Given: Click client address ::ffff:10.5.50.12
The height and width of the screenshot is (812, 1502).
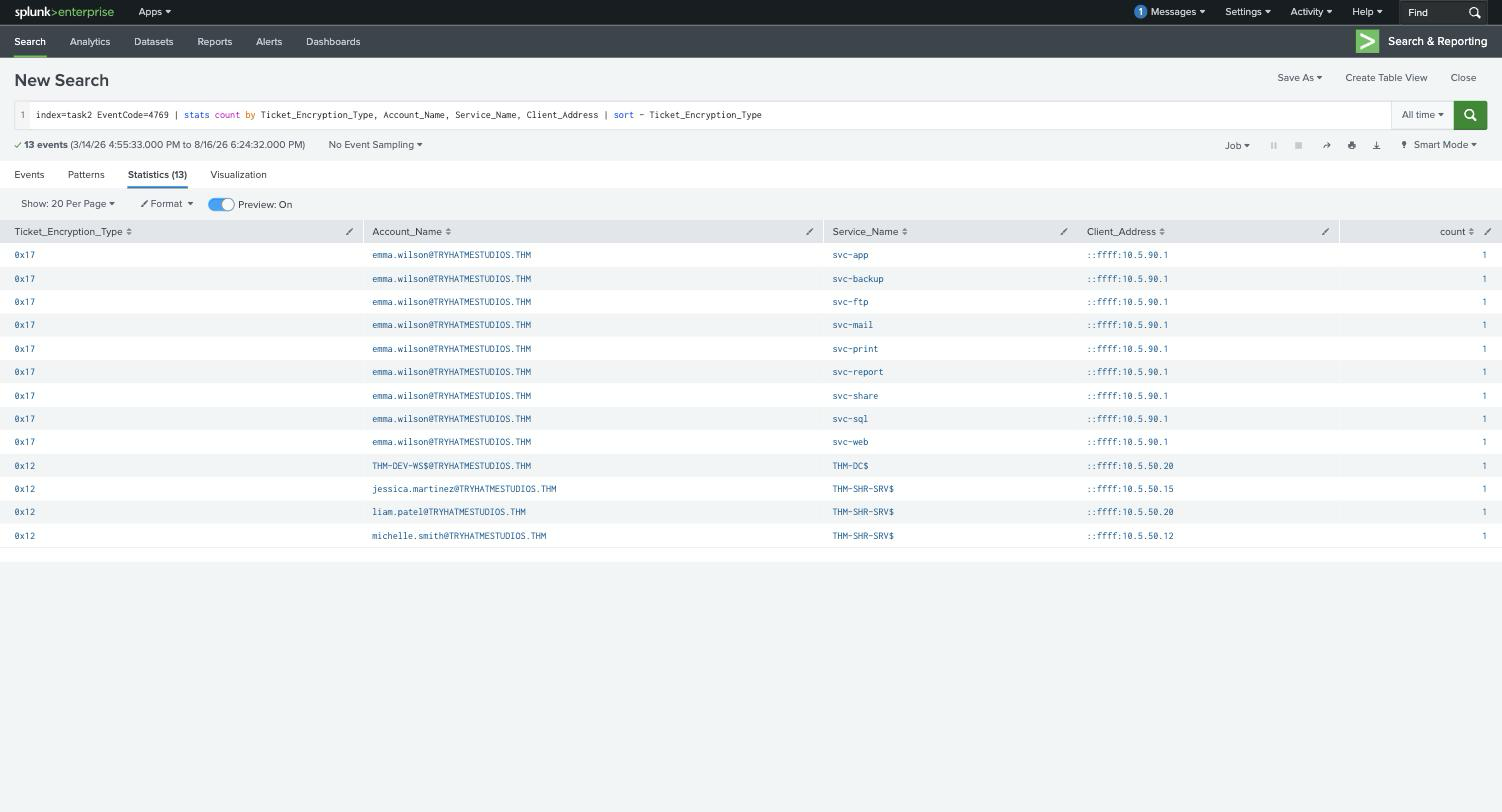Looking at the screenshot, I should [1130, 536].
